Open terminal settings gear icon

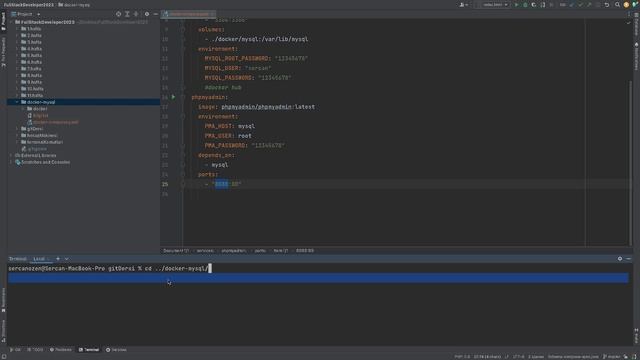pos(620,259)
